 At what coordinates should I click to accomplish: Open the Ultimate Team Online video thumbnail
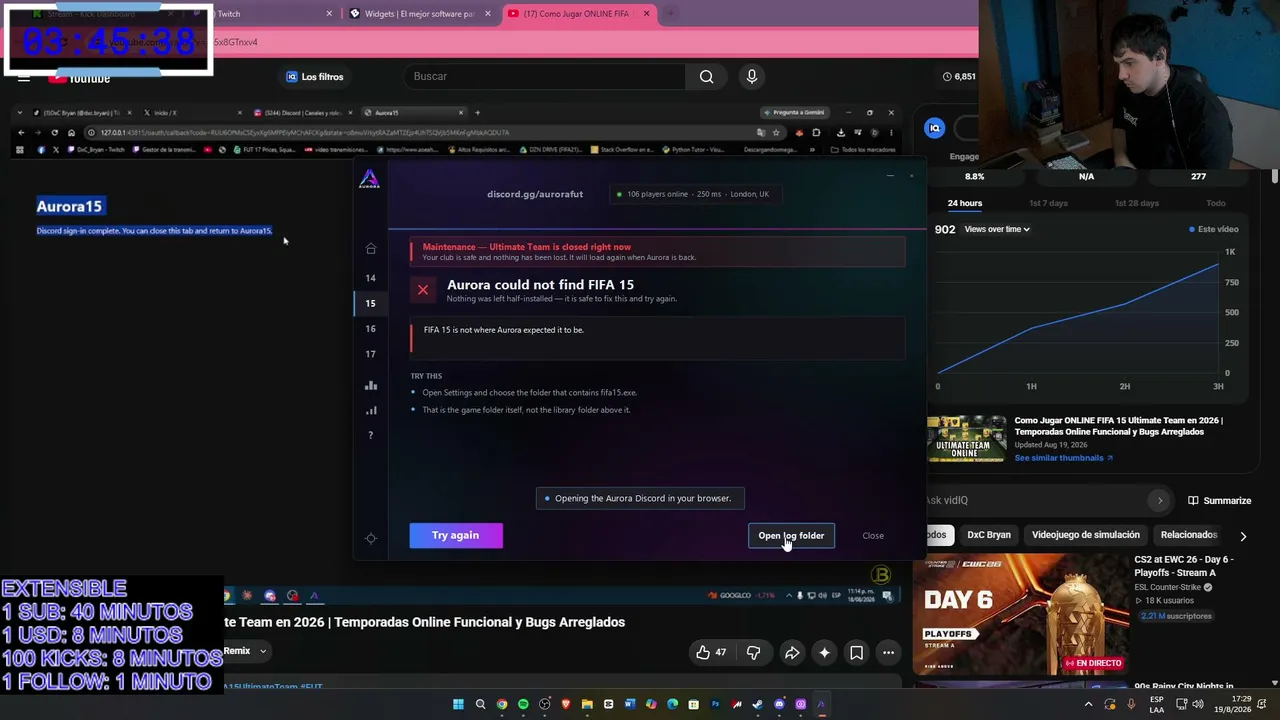967,438
